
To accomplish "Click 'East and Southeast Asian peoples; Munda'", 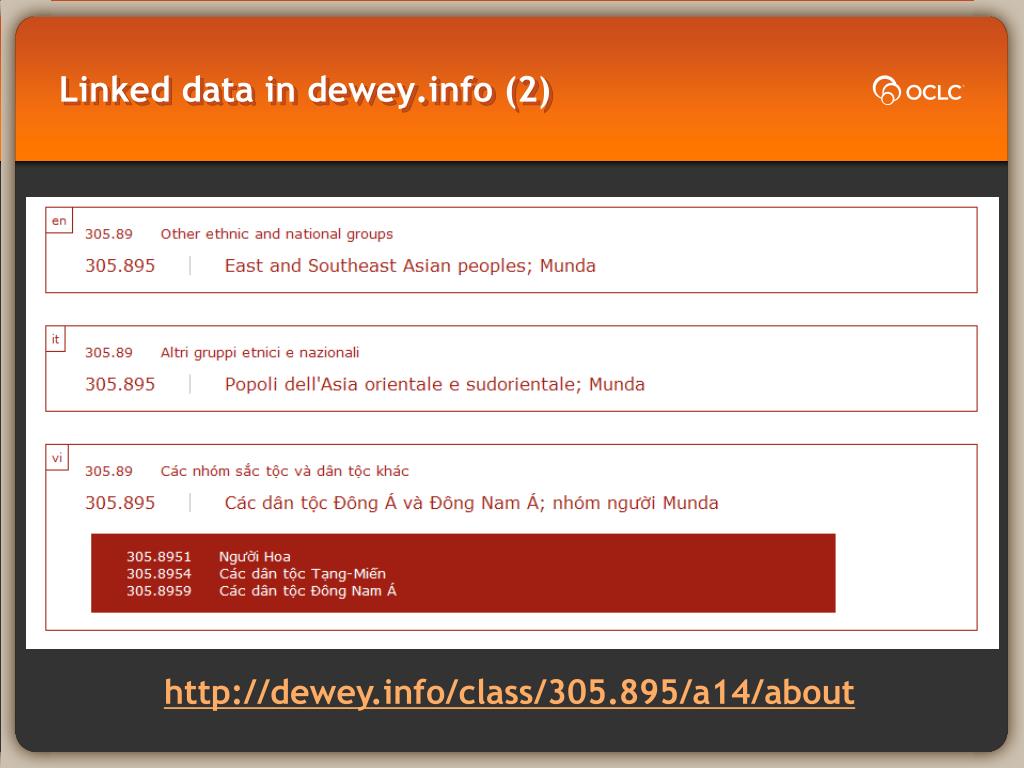I will 410,266.
